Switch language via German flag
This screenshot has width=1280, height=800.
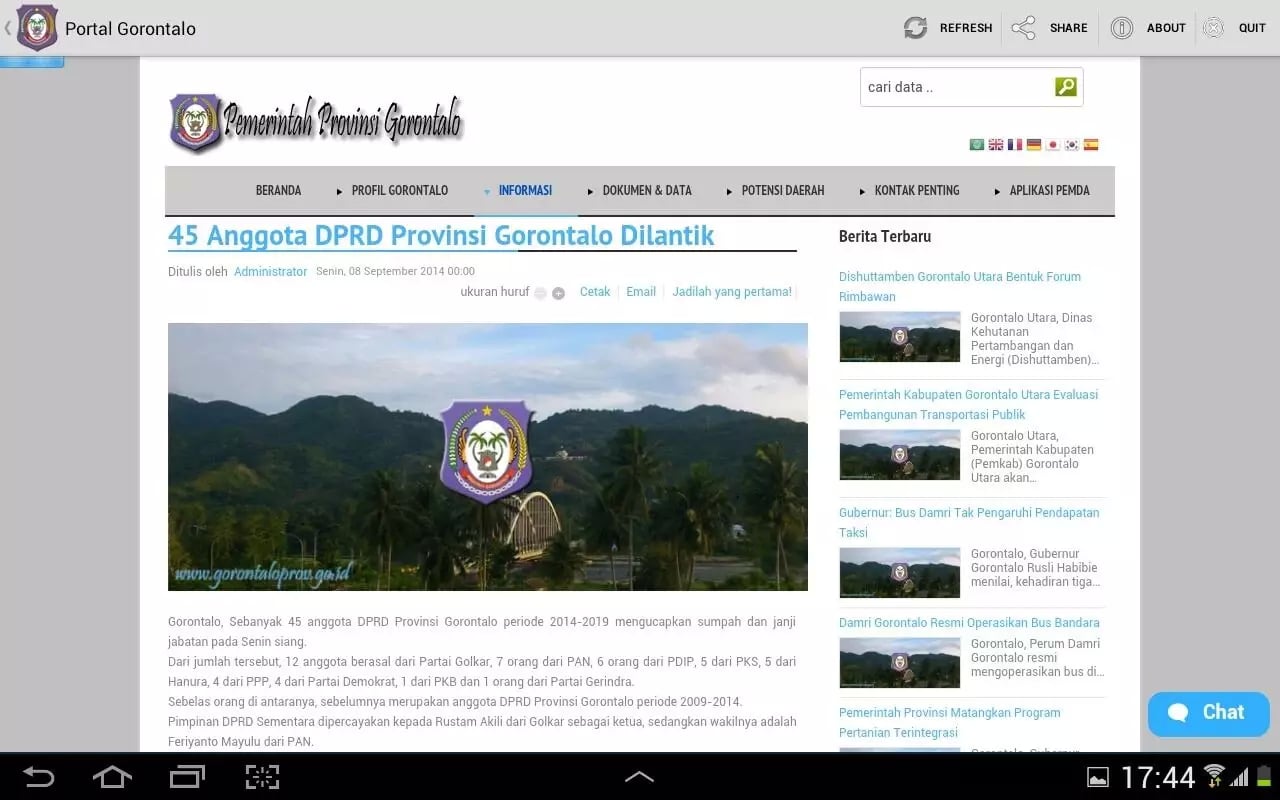[1034, 144]
